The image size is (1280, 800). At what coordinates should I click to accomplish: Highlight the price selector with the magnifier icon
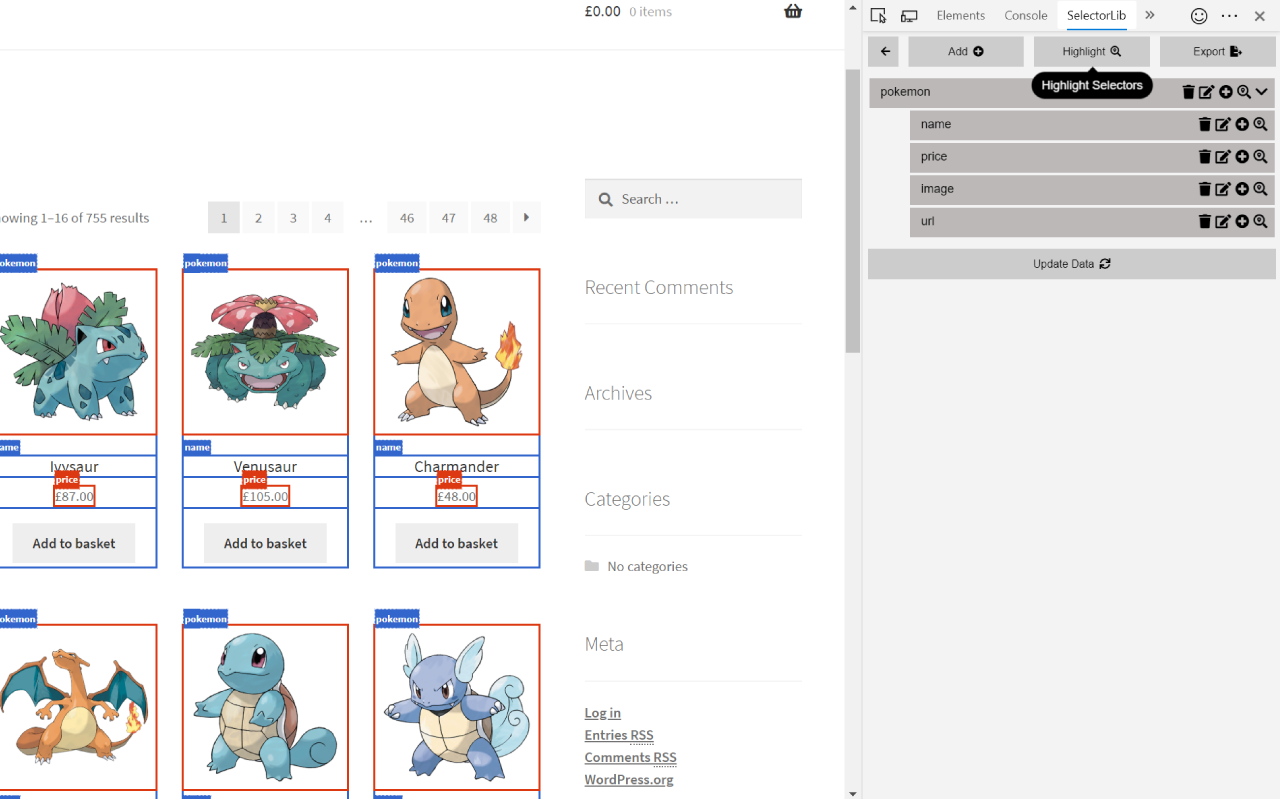pyautogui.click(x=1260, y=157)
